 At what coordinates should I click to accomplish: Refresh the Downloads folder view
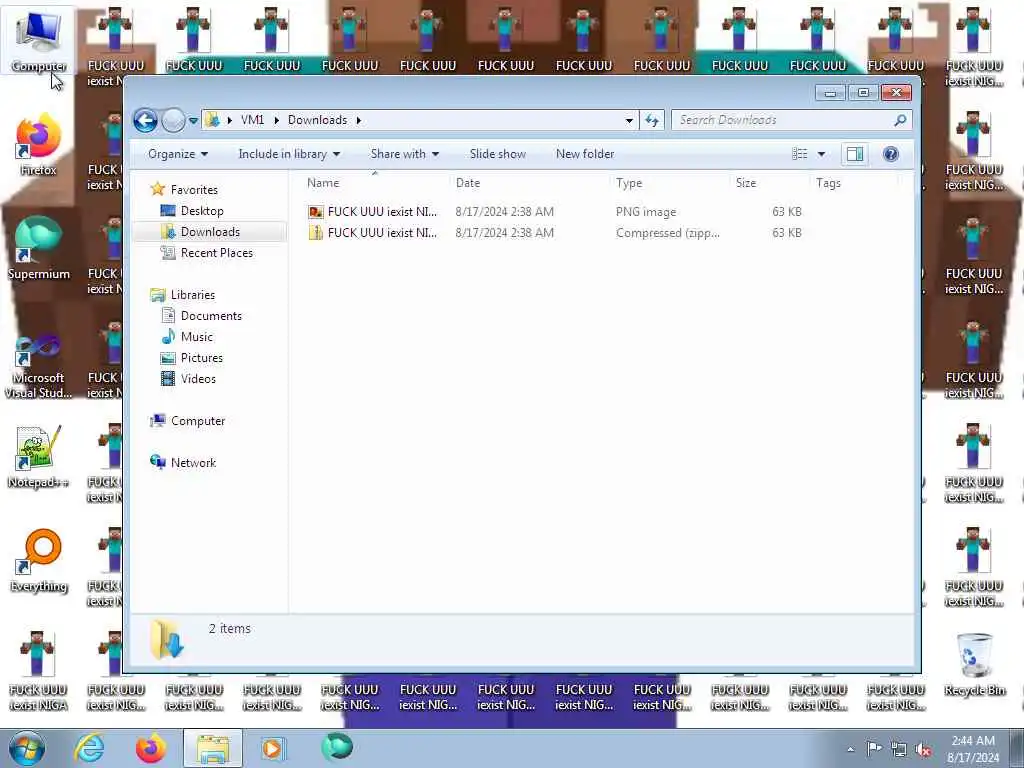(x=652, y=120)
